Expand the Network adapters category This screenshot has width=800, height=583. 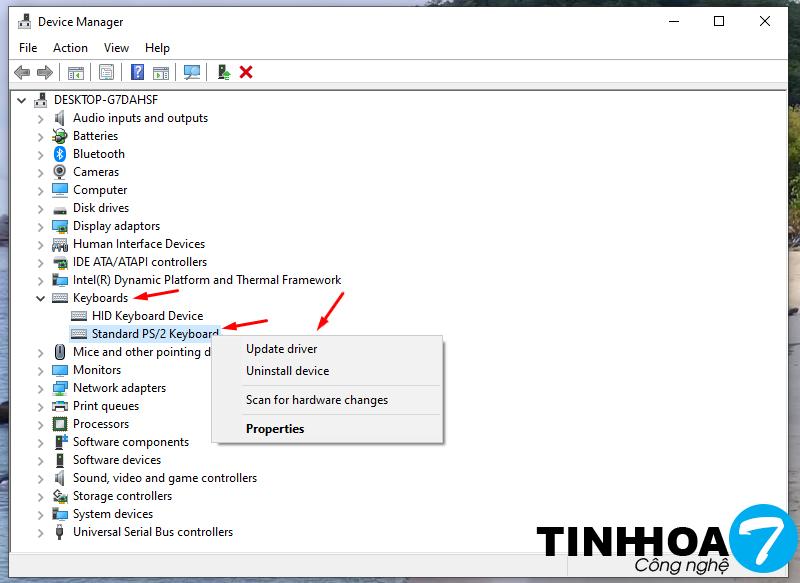click(41, 388)
